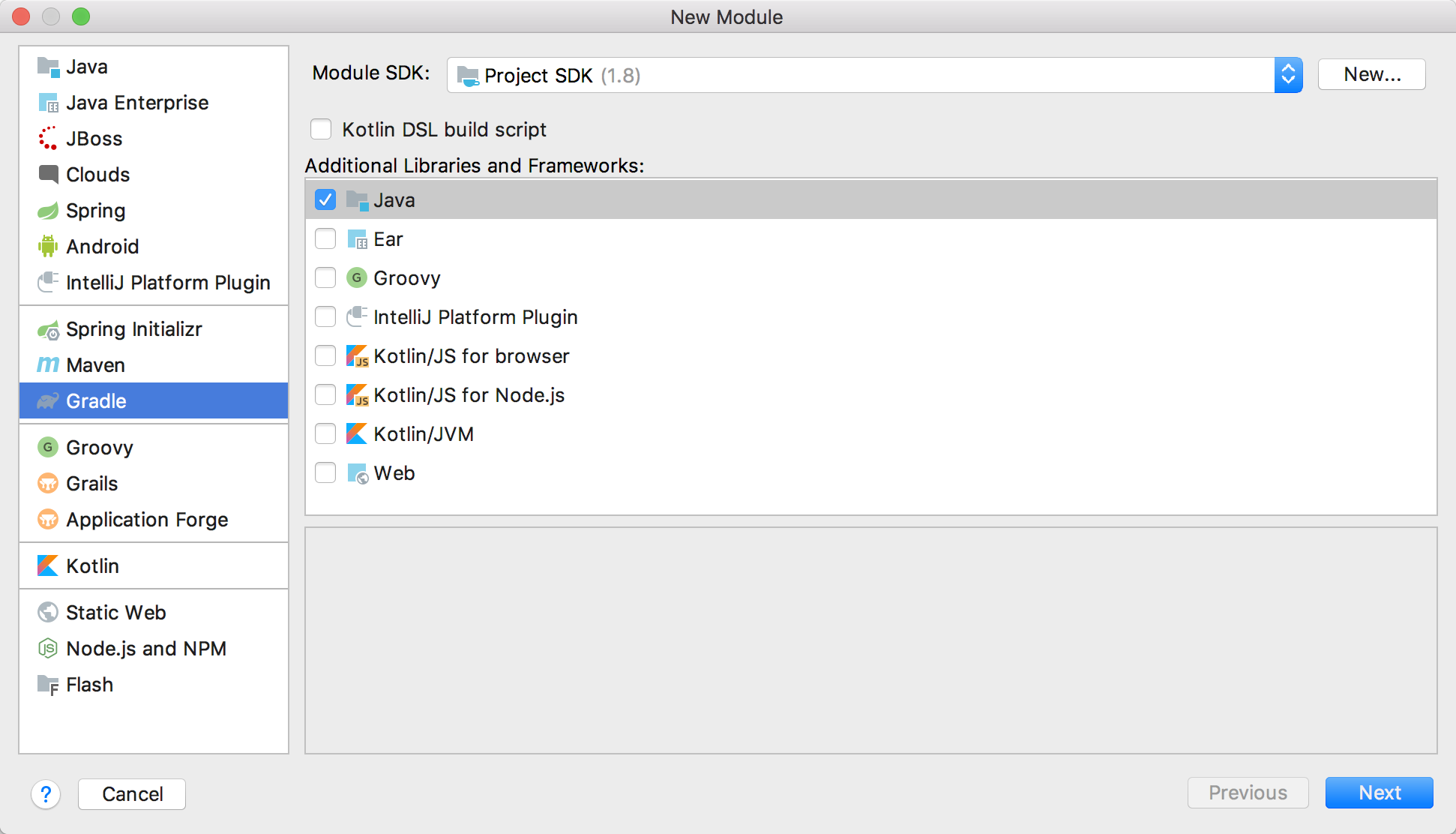Uncheck the Java framework checkbox
This screenshot has width=1456, height=834.
click(325, 199)
